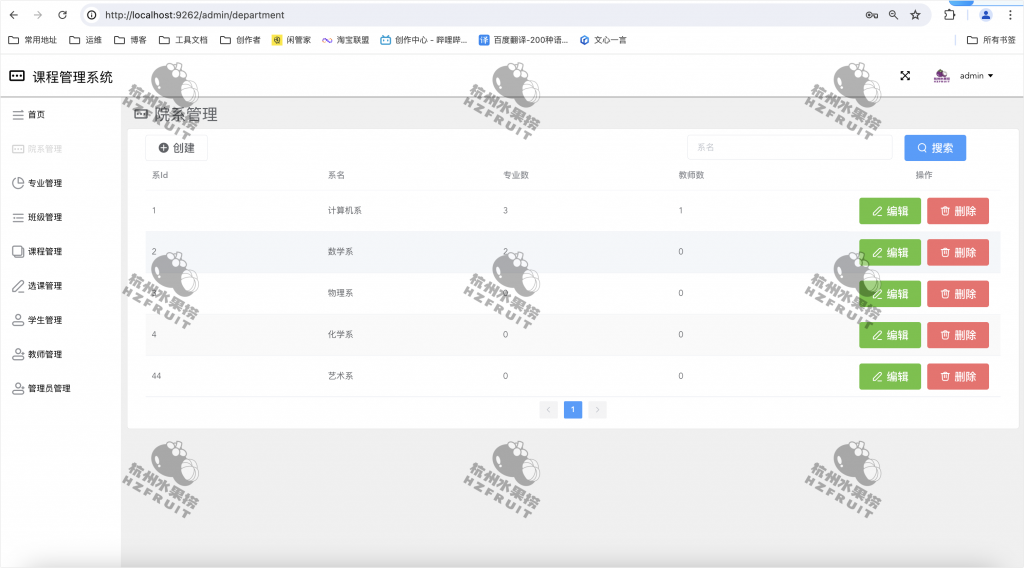Viewport: 1024px width, 568px height.
Task: Delete the 计算机系 row
Action: pos(958,211)
